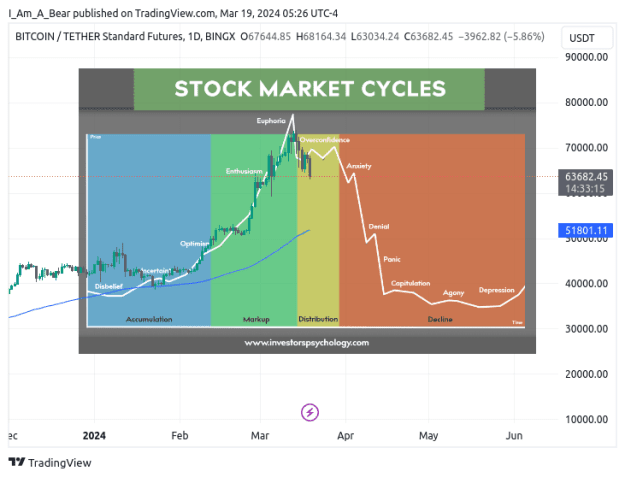This screenshot has height=477, width=625.
Task: Click the I_Am_A_Bear published header text
Action: [x=173, y=13]
